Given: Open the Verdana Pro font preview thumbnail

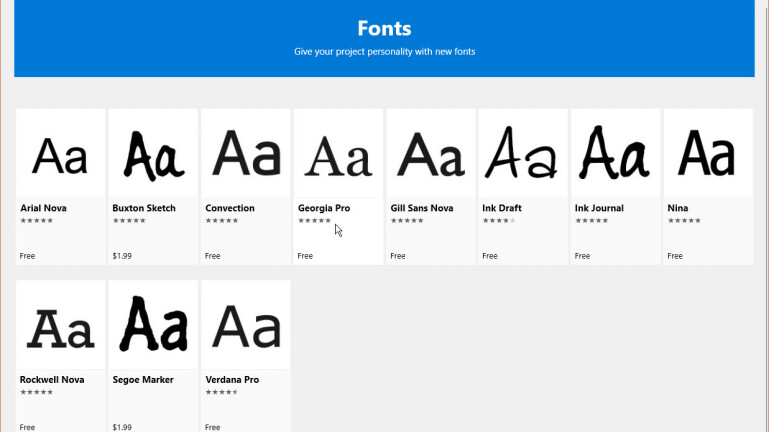Looking at the screenshot, I should pyautogui.click(x=246, y=325).
